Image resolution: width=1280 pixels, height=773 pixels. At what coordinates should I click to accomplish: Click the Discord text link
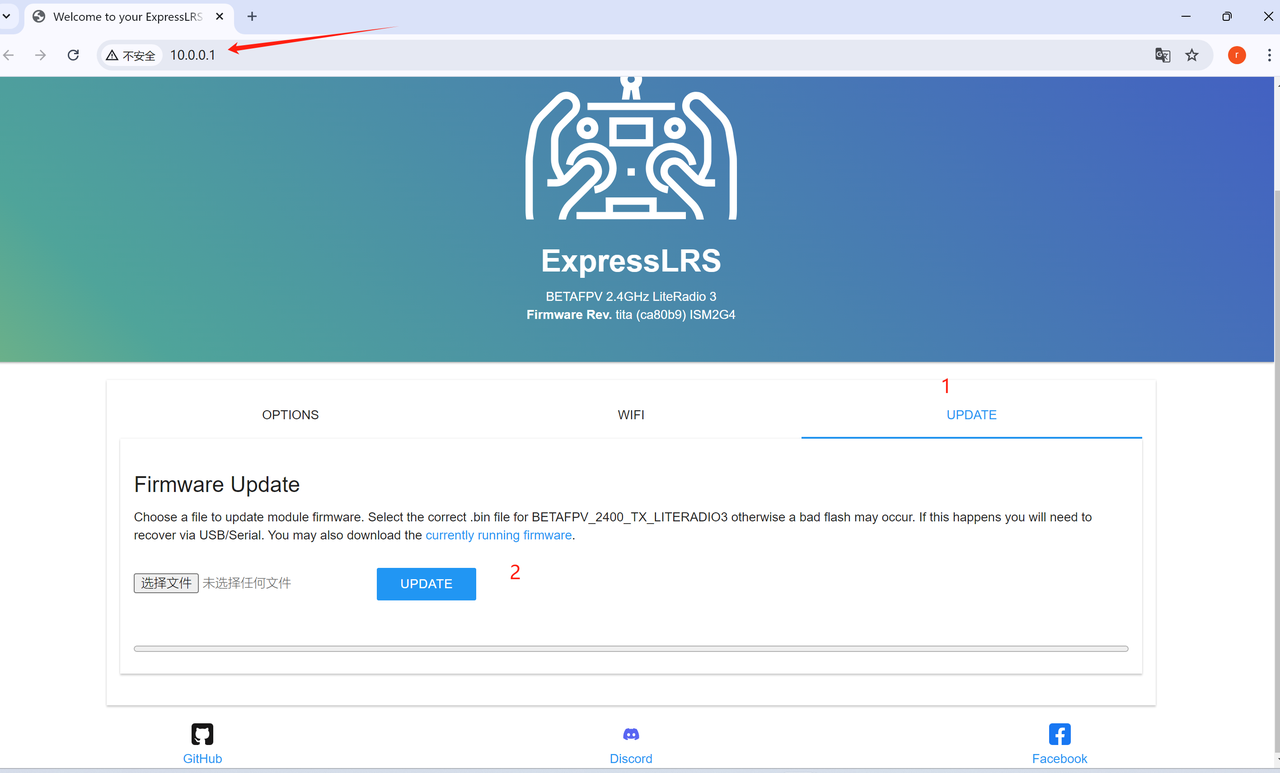pos(631,759)
